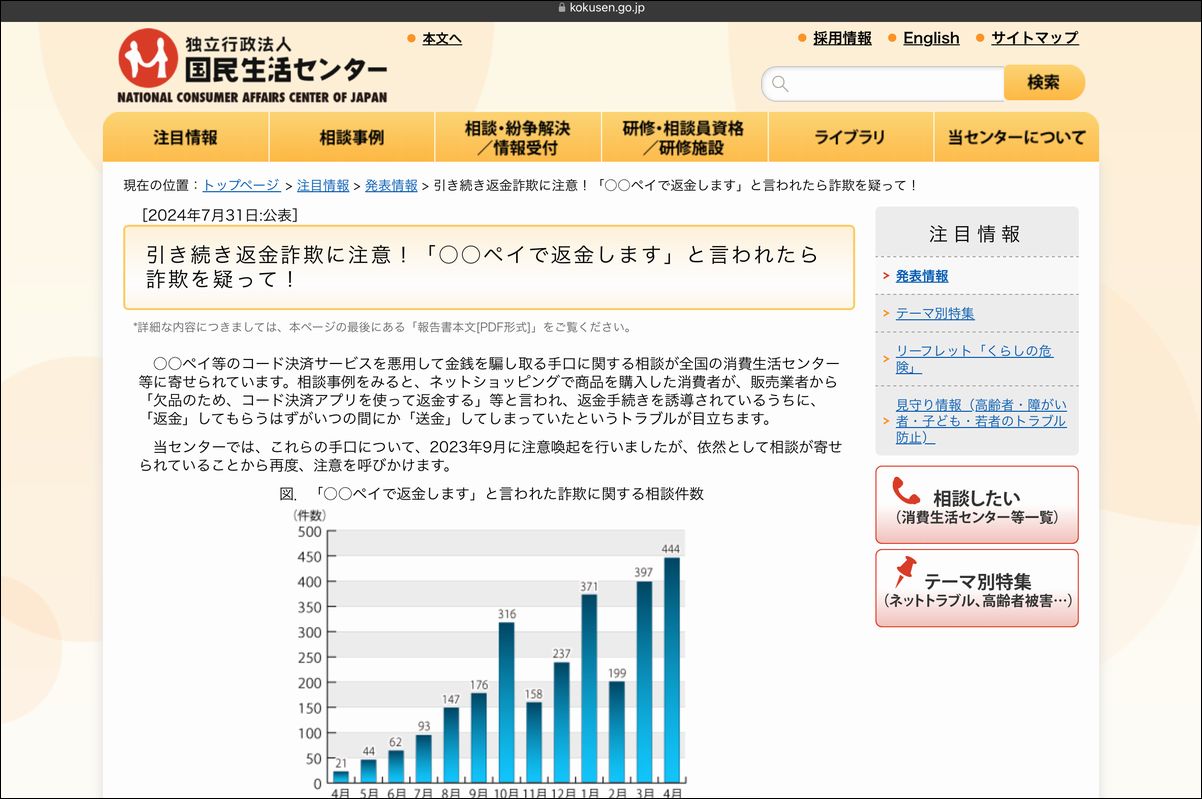Click the chart bar labeled 371
Viewport: 1202px width, 799px height.
click(x=589, y=688)
